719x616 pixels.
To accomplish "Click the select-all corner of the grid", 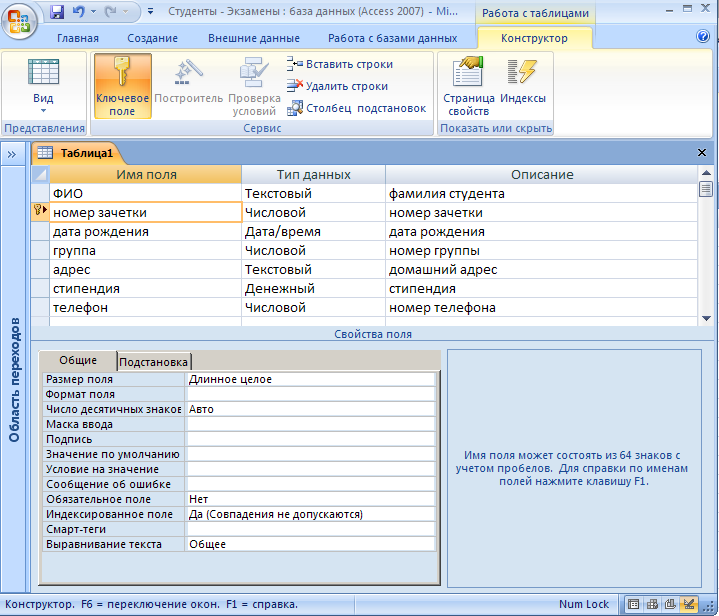I will [x=40, y=175].
